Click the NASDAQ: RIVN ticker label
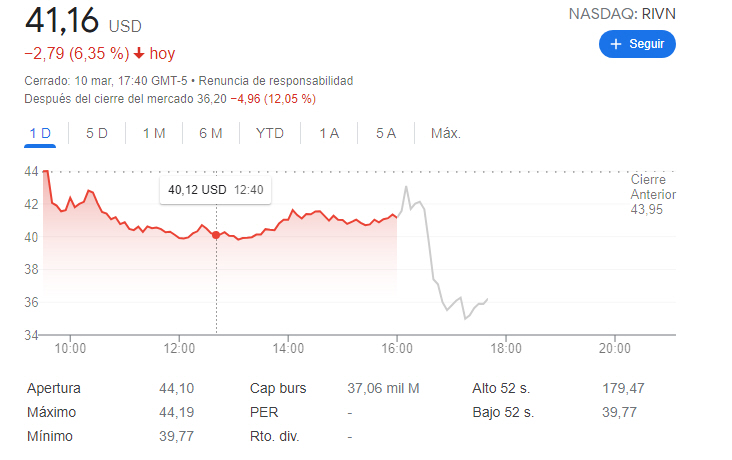The height and width of the screenshot is (460, 732). [x=622, y=14]
